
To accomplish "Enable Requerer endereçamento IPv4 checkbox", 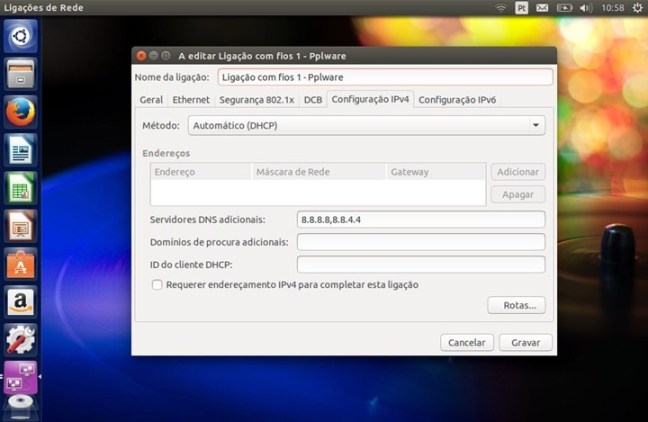I will pos(157,285).
